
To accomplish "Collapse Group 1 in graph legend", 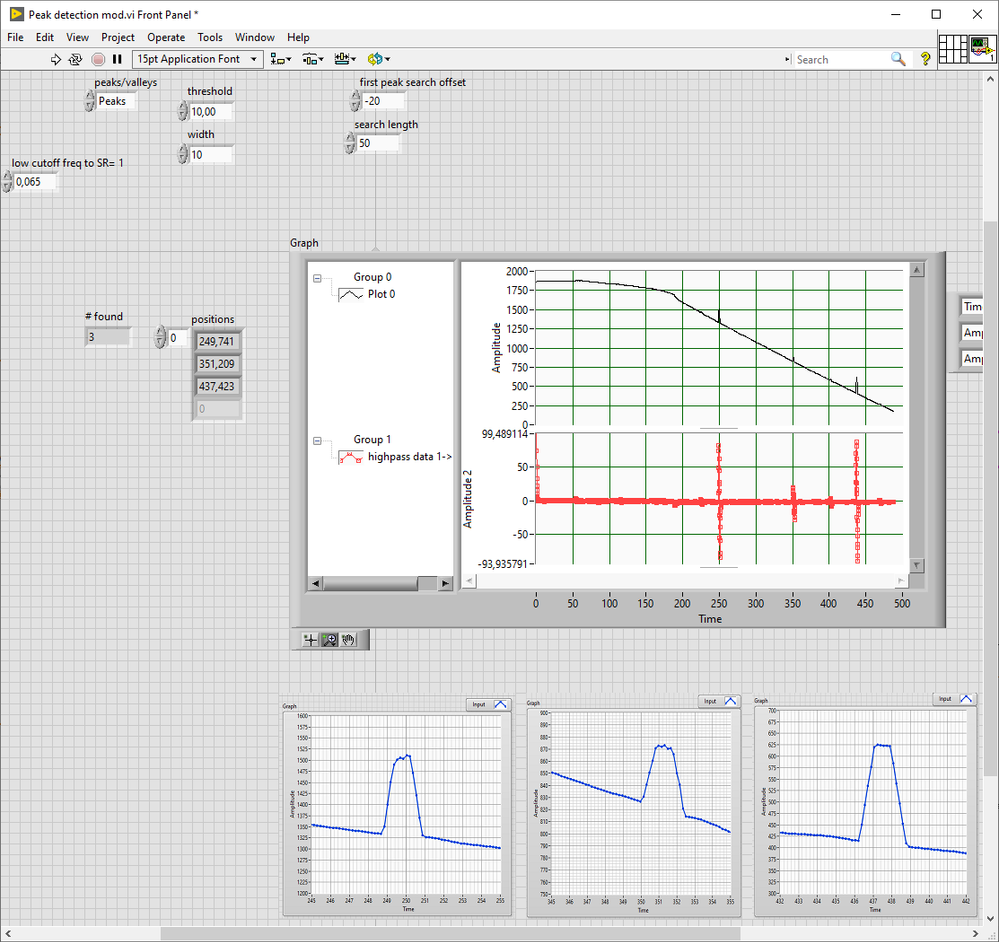I will pyautogui.click(x=317, y=441).
